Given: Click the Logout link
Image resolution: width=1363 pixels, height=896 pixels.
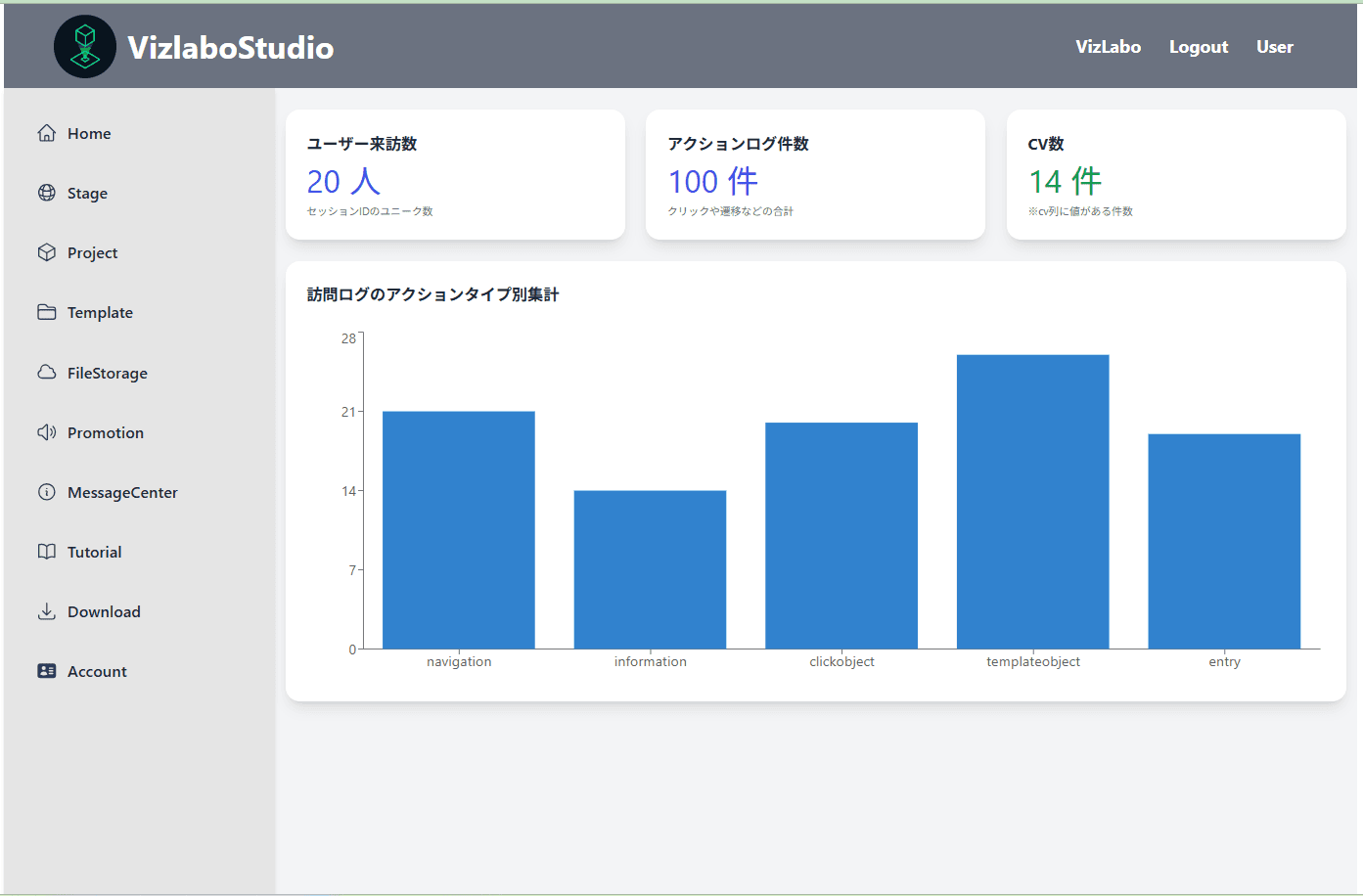Looking at the screenshot, I should pos(1198,46).
